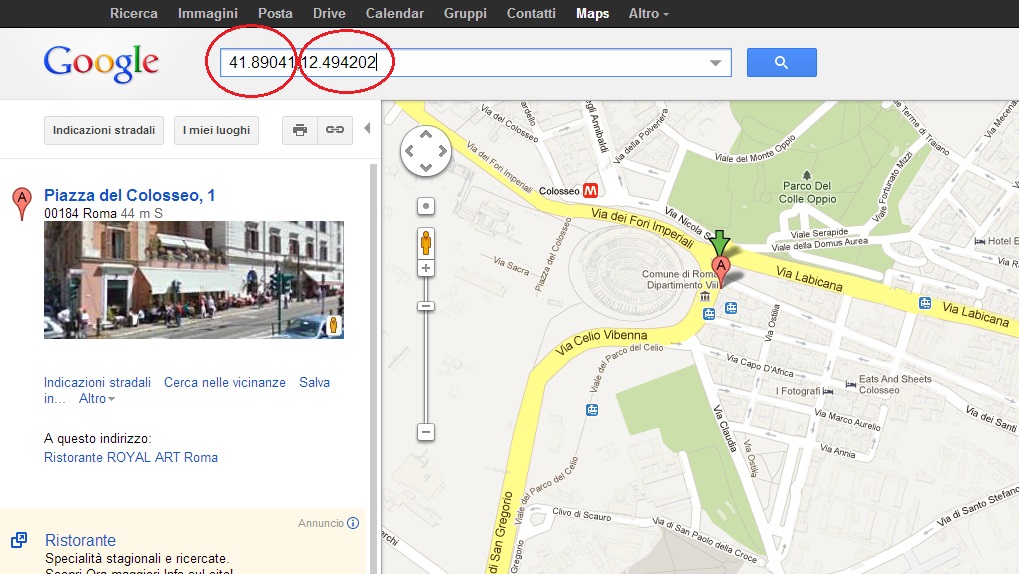Click the Colosseo metro M icon
This screenshot has height=574, width=1019.
click(590, 190)
